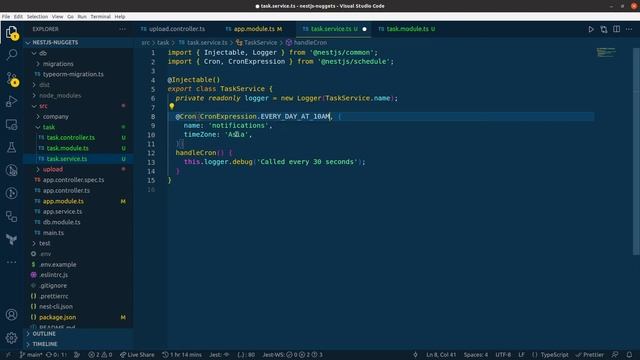Open the Search view in activity bar
Screen dimensions: 640x360
[11, 55]
